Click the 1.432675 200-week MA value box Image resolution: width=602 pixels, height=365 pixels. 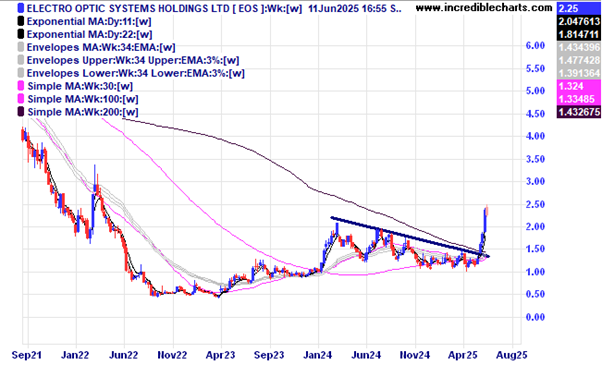pos(579,112)
